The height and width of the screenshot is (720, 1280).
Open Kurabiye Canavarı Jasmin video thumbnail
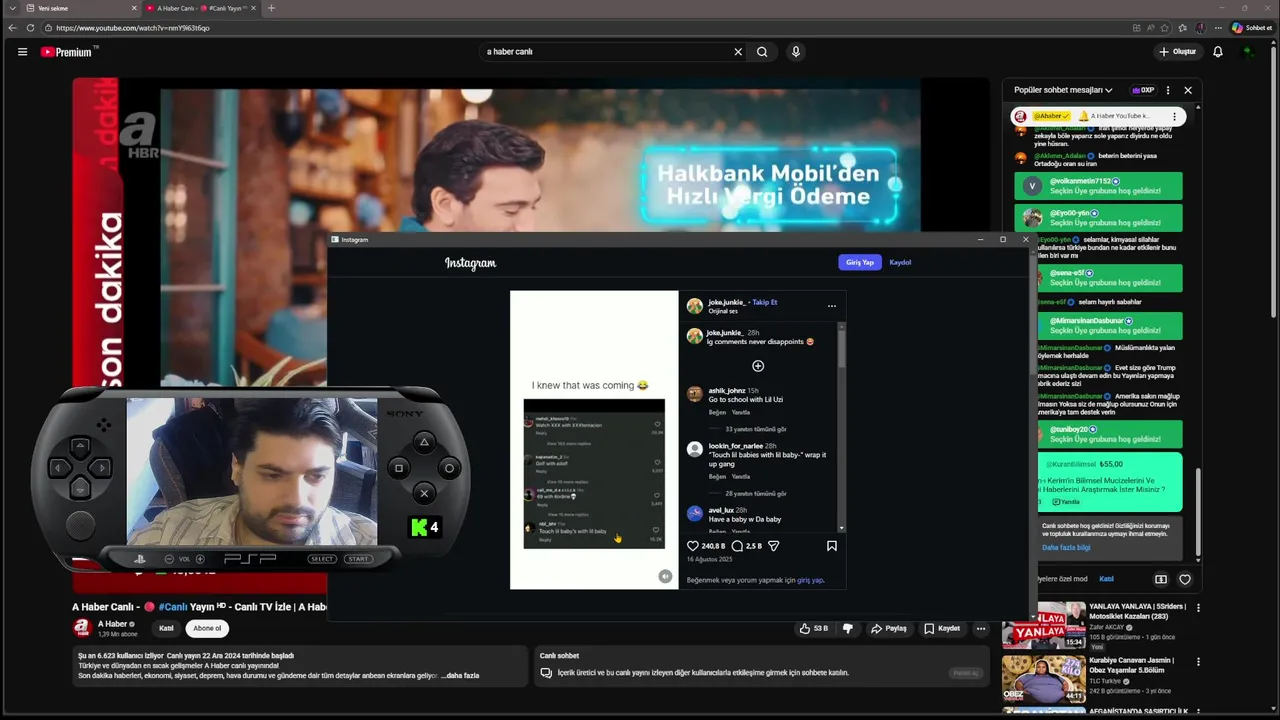tap(1044, 679)
